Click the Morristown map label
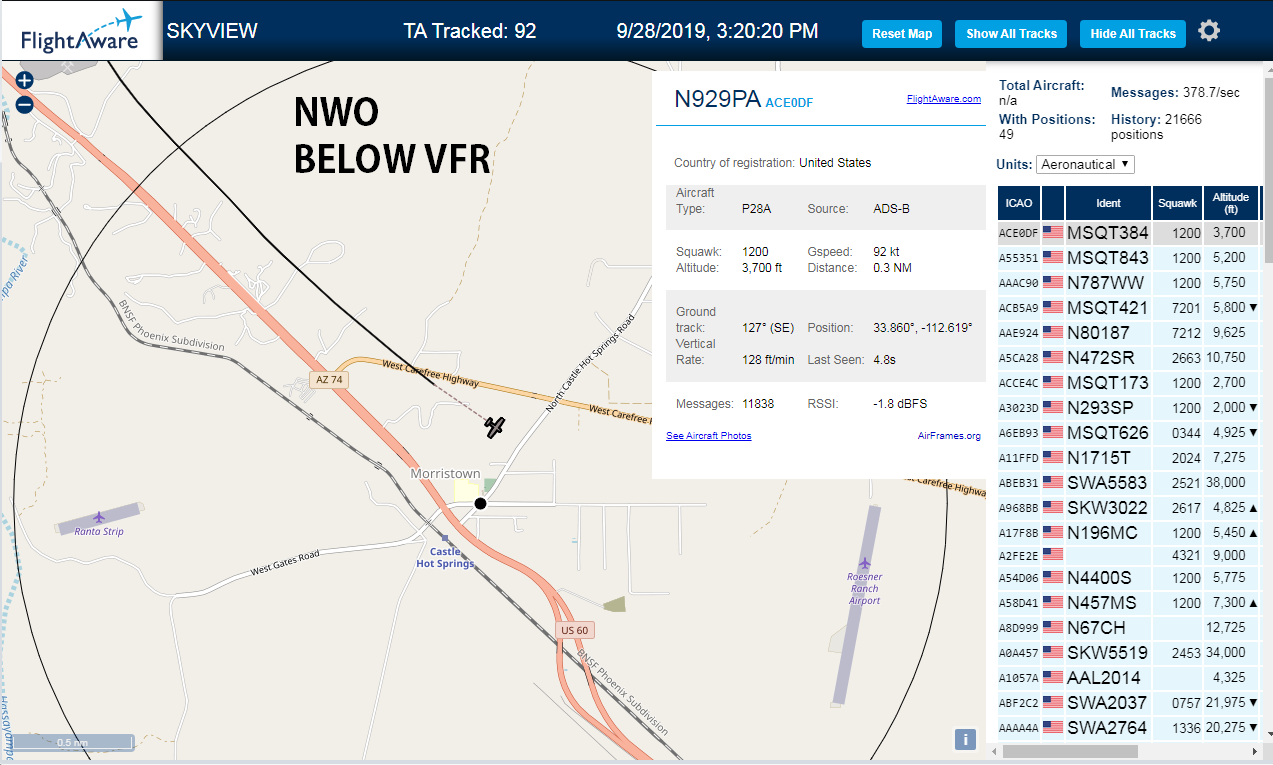The image size is (1273, 765). 445,474
